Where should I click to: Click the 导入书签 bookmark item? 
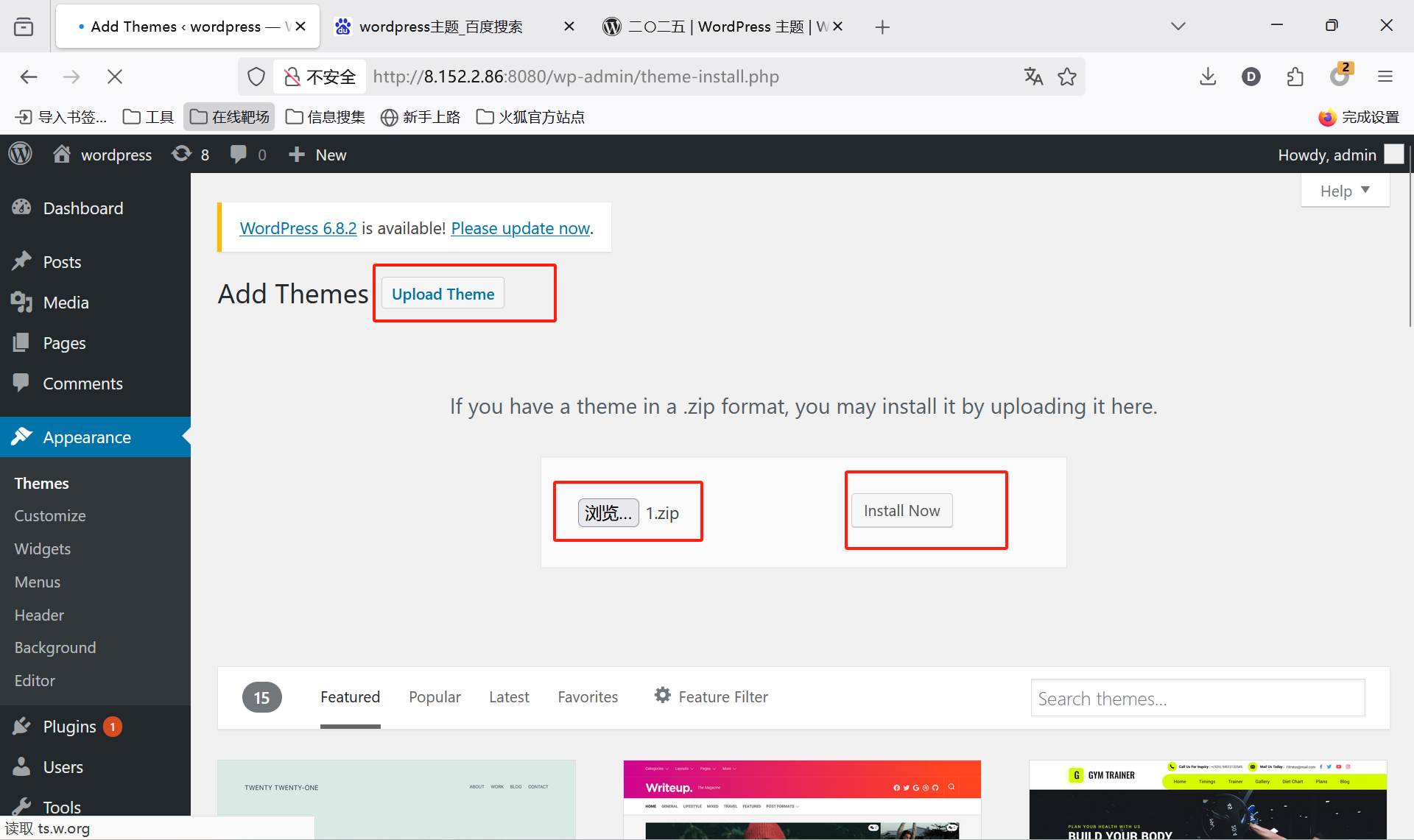tap(61, 116)
